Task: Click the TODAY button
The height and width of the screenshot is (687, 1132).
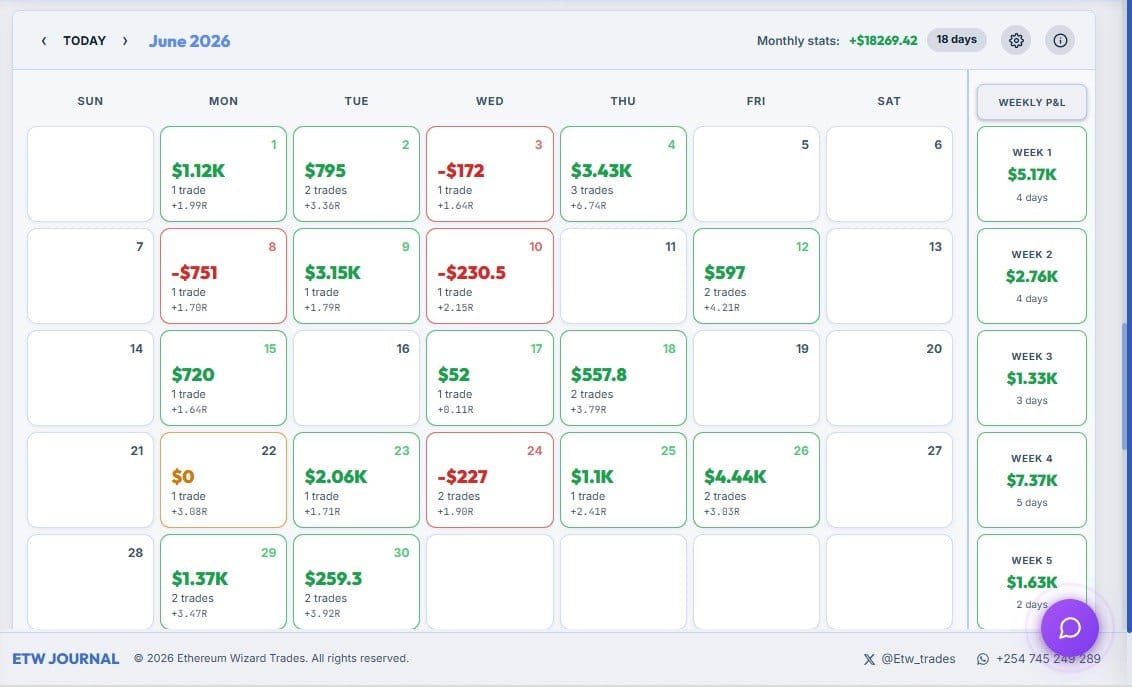Action: 84,41
